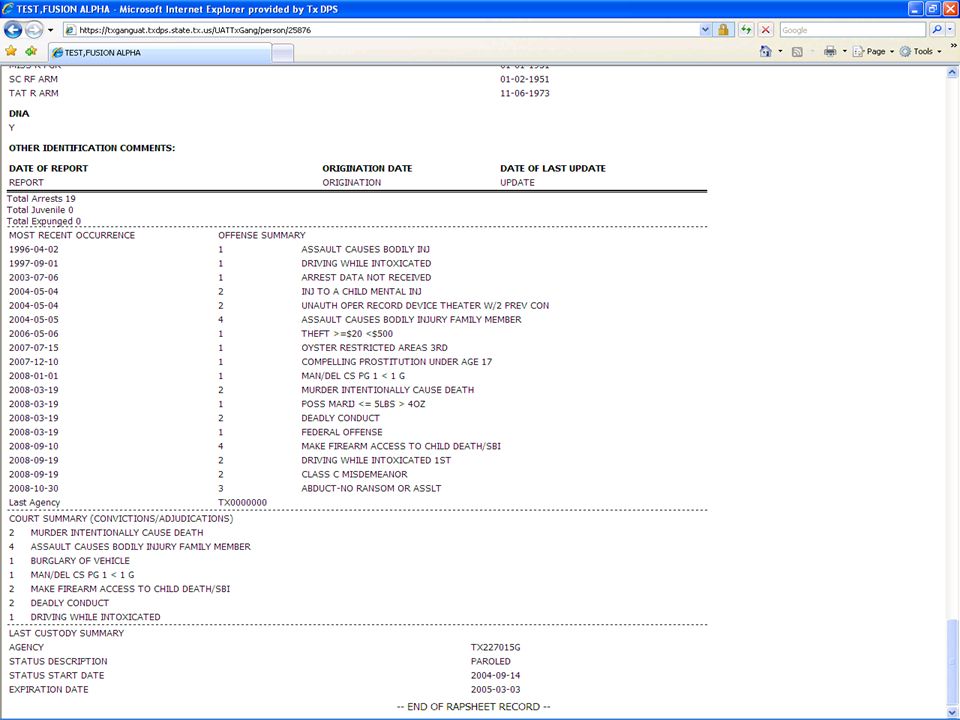The width and height of the screenshot is (960, 720).
Task: Click the date 11-06-1973
Action: pyautogui.click(x=525, y=93)
